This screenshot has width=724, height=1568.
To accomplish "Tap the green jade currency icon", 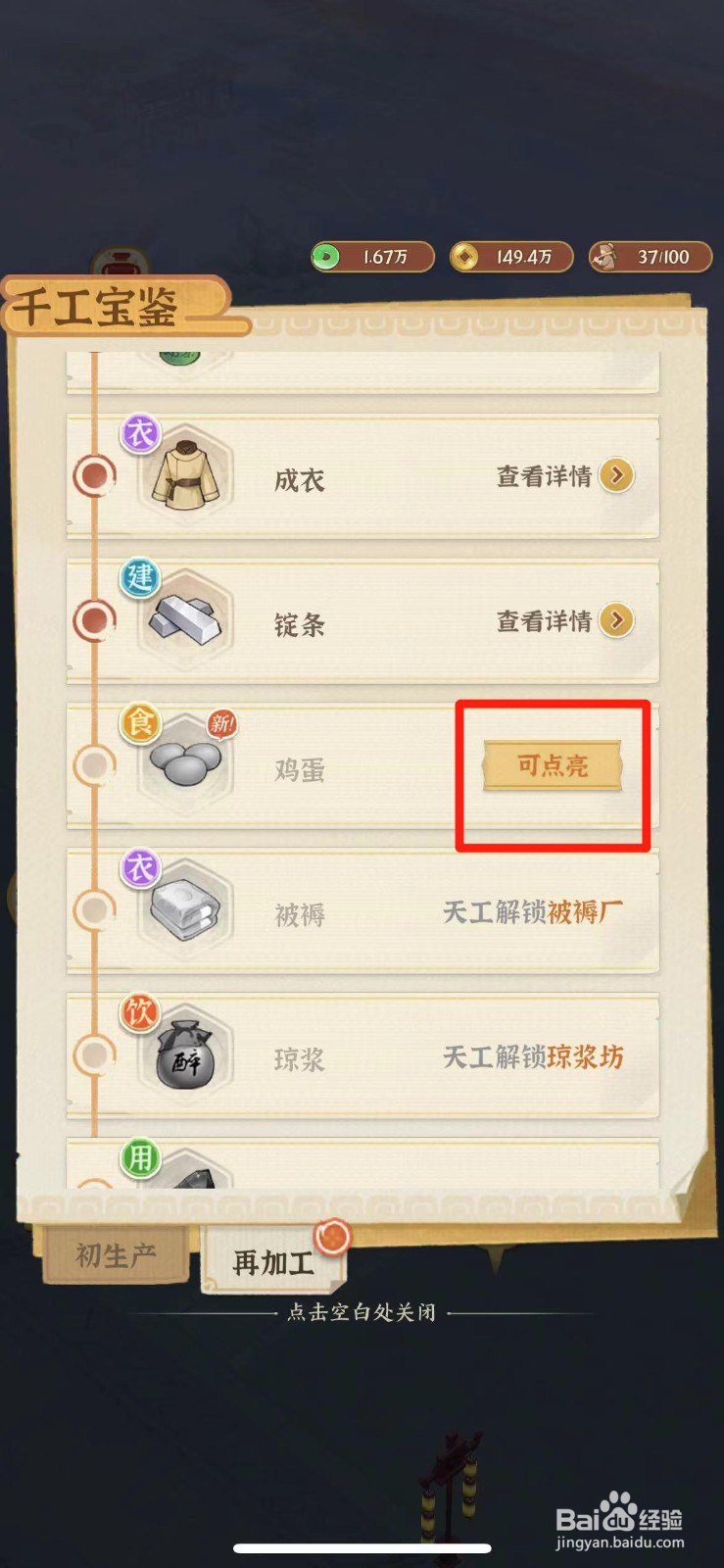I will point(325,257).
